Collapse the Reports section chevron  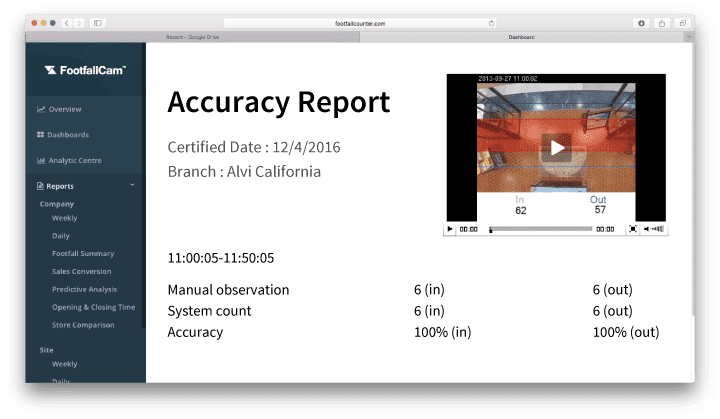click(x=132, y=185)
